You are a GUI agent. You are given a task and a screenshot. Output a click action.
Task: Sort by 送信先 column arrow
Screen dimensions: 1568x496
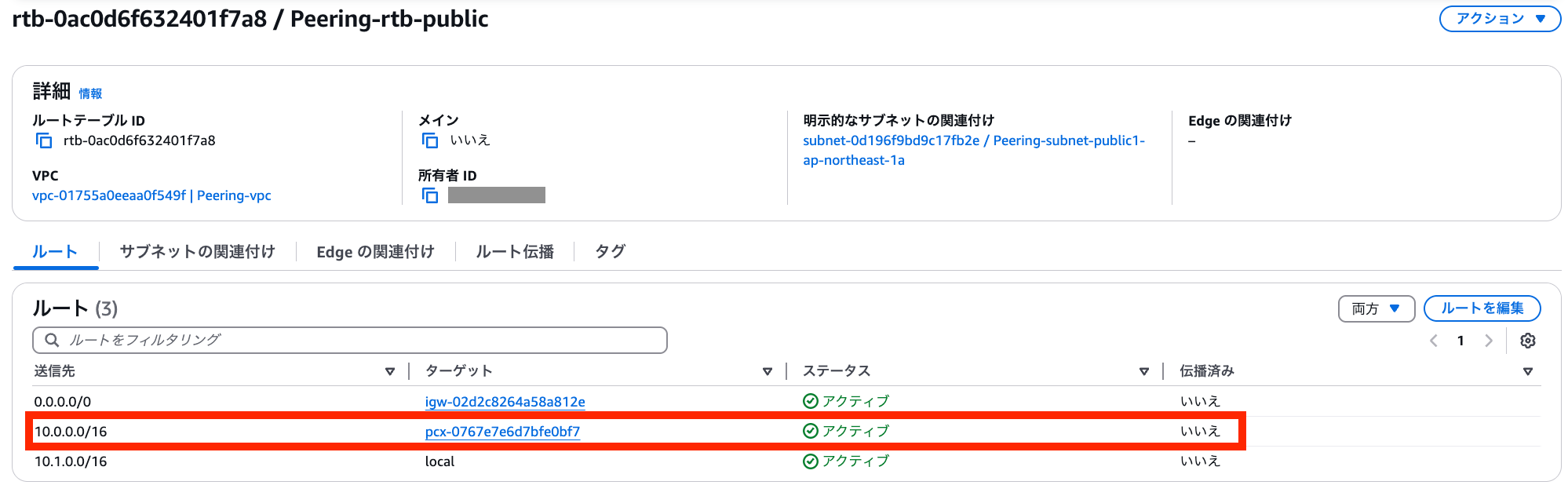pos(390,371)
